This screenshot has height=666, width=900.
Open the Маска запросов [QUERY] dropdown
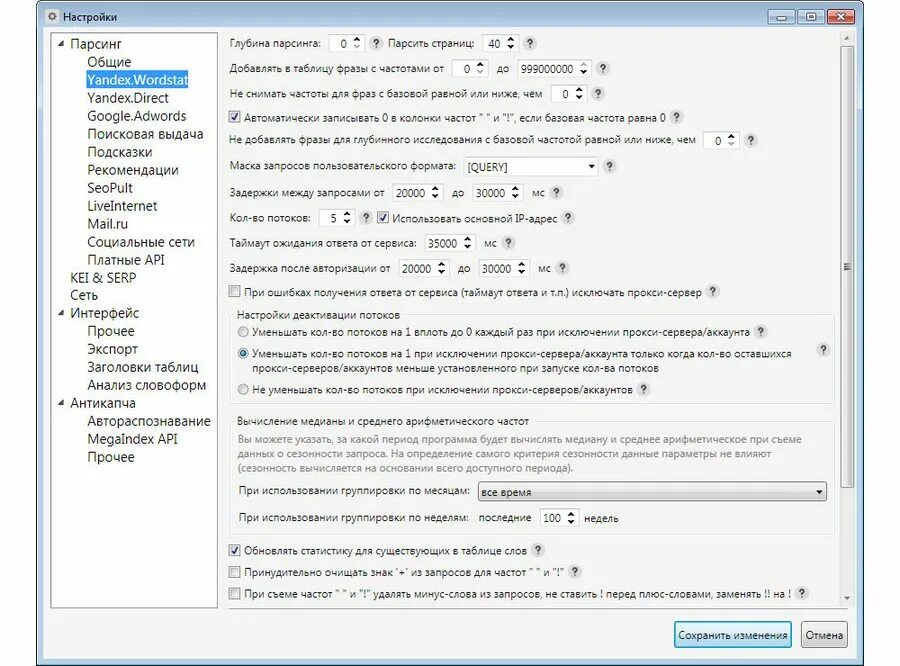click(x=530, y=166)
